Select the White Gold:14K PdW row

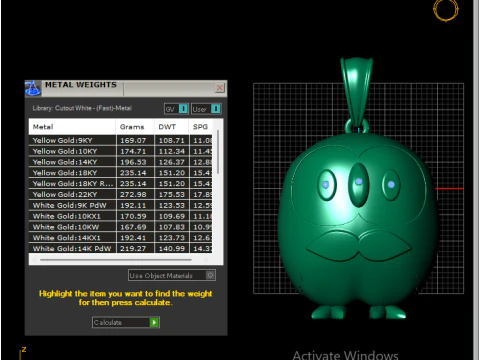pos(120,248)
